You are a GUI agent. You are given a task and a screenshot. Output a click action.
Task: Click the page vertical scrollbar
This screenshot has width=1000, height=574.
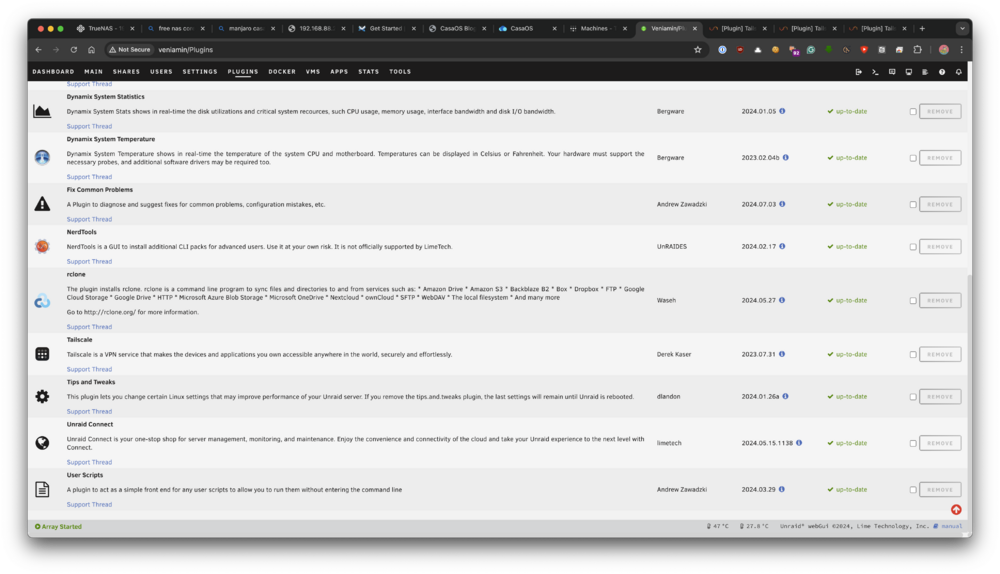click(969, 395)
